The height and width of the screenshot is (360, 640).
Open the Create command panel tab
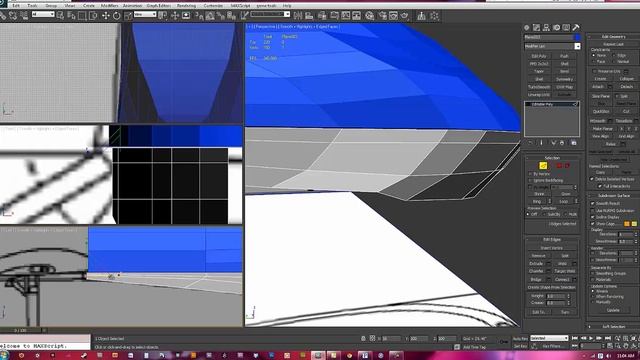pyautogui.click(x=527, y=28)
